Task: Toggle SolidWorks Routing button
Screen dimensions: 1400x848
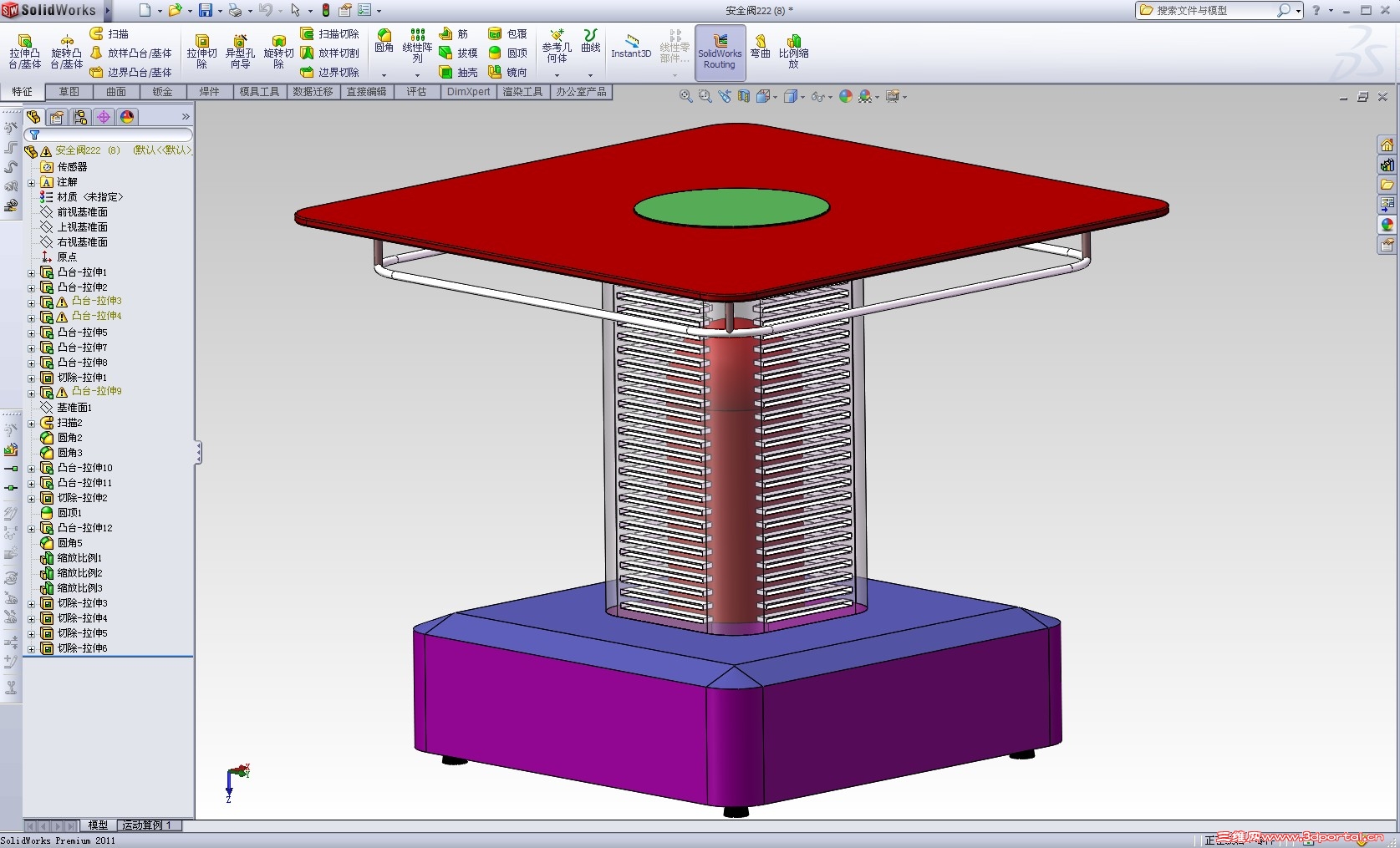Action: pyautogui.click(x=720, y=52)
